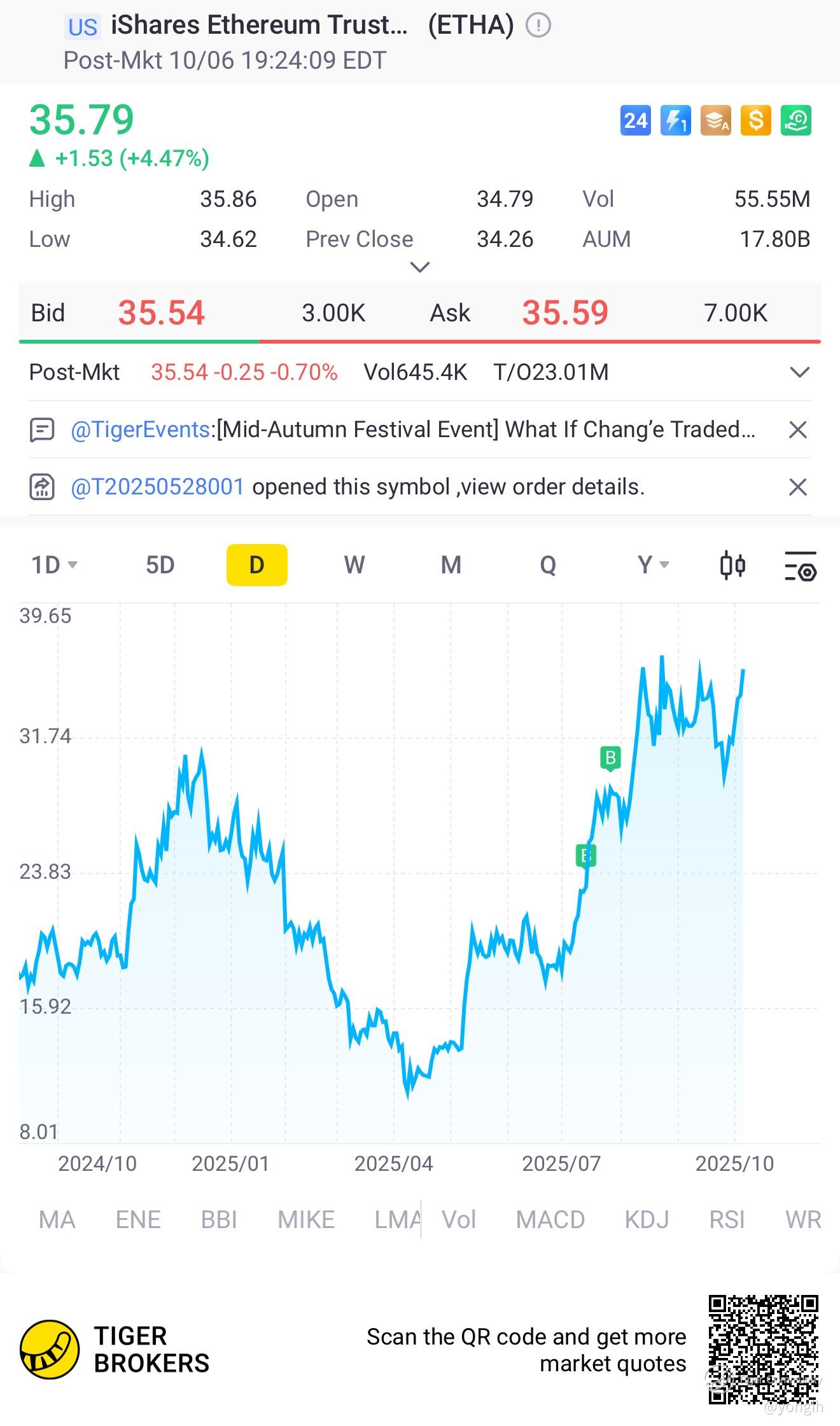Tap the lightning Level 1 quote badge

pos(675,120)
